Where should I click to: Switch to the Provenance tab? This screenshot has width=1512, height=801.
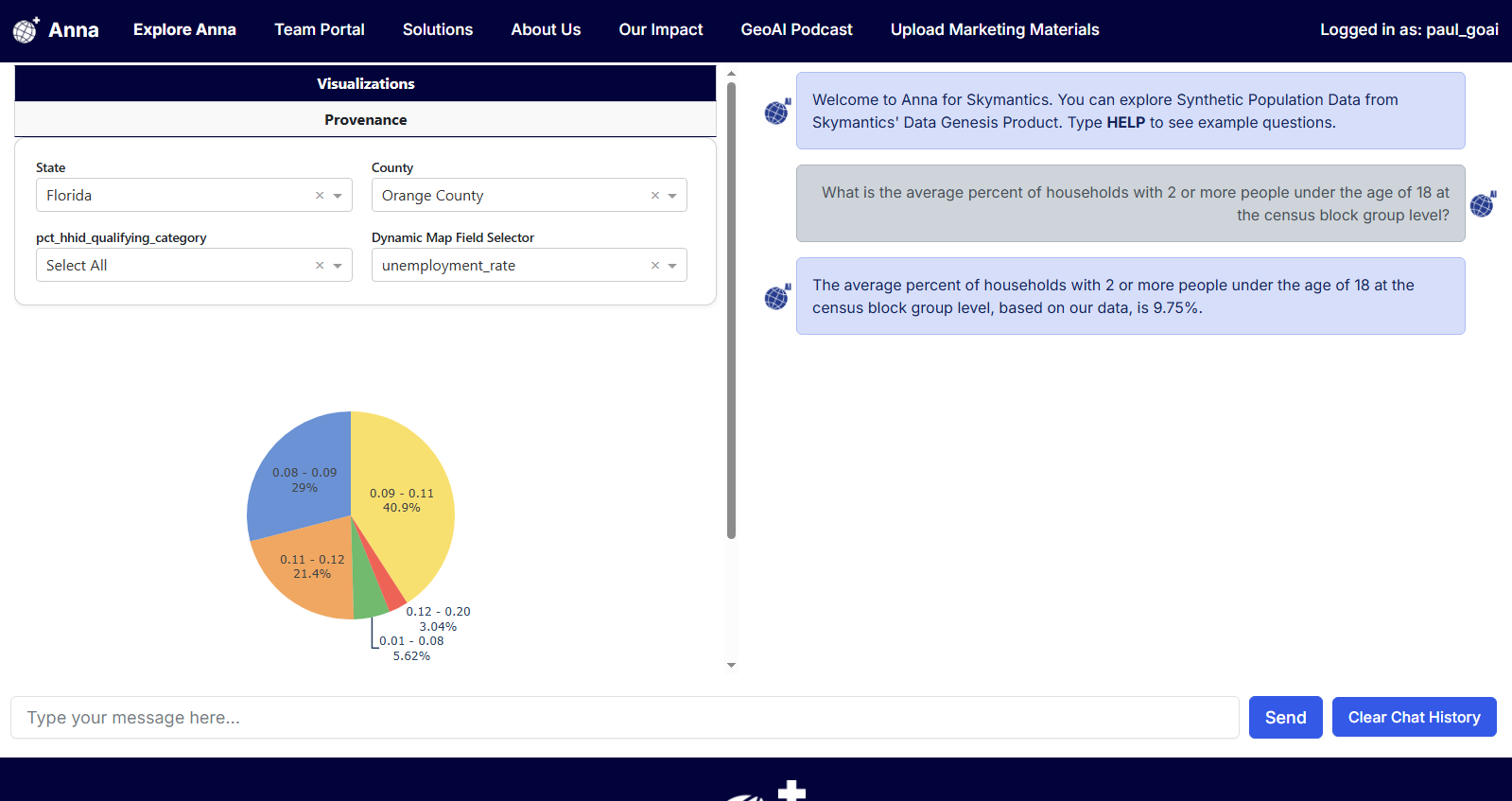(365, 120)
